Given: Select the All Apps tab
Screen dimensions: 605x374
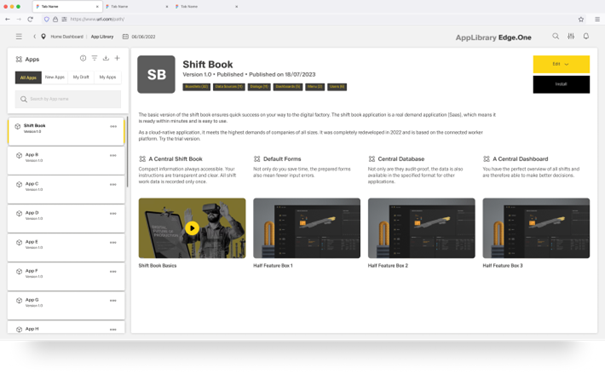Looking at the screenshot, I should click(x=28, y=77).
